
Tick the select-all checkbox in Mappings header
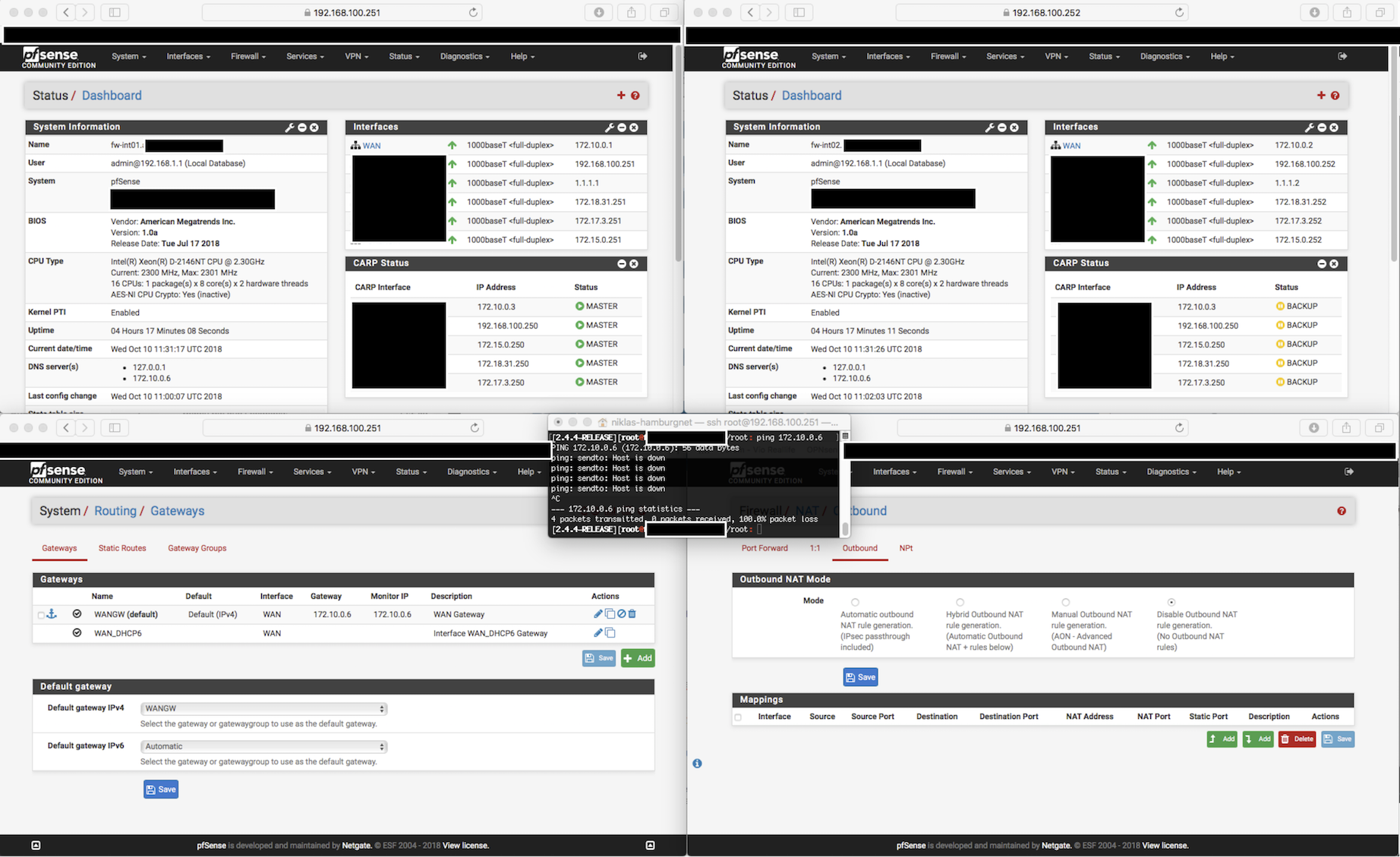coord(738,717)
